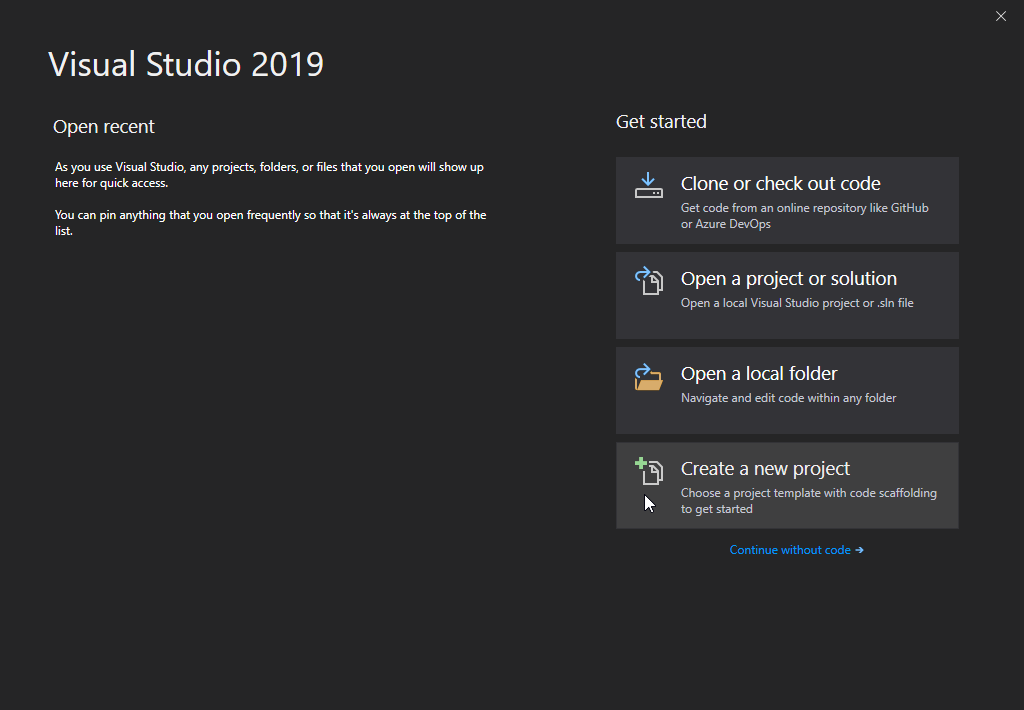This screenshot has height=710, width=1024.
Task: Follow the 'Continue without code' link
Action: coord(790,550)
